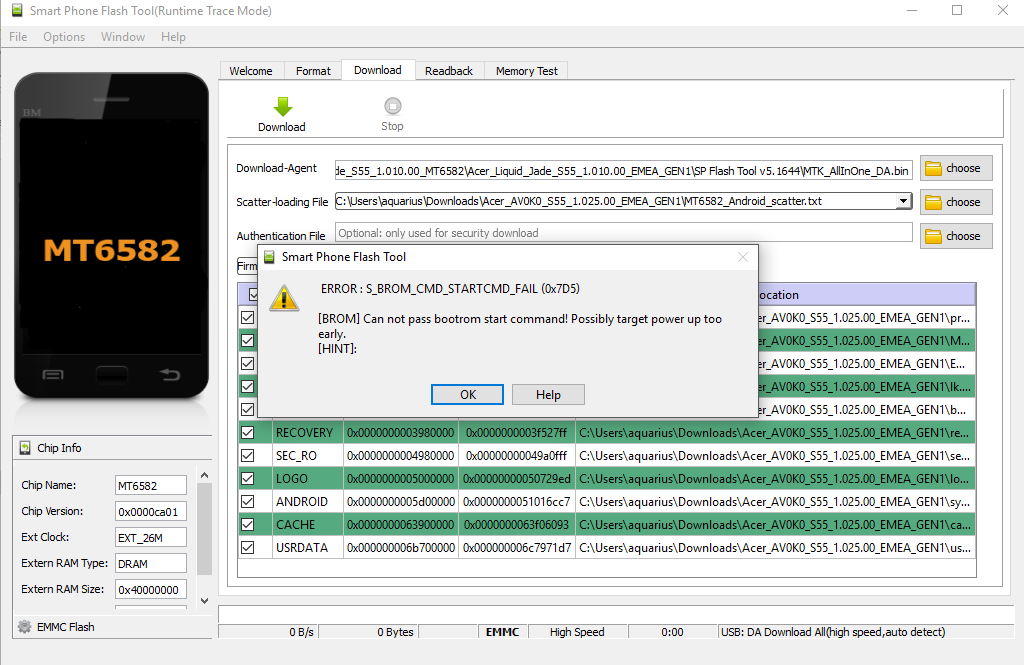1024x665 pixels.
Task: Click the Chip Version field 0x0000ca01
Action: [151, 511]
